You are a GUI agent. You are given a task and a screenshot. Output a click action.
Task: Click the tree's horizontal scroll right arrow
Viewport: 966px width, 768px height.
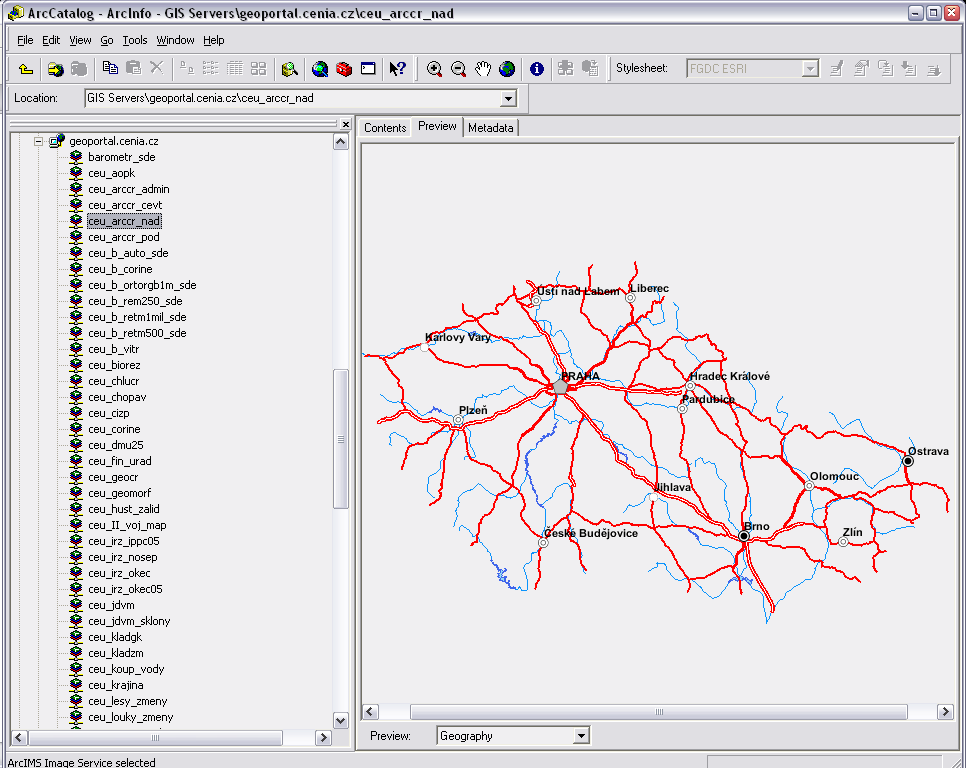point(323,737)
